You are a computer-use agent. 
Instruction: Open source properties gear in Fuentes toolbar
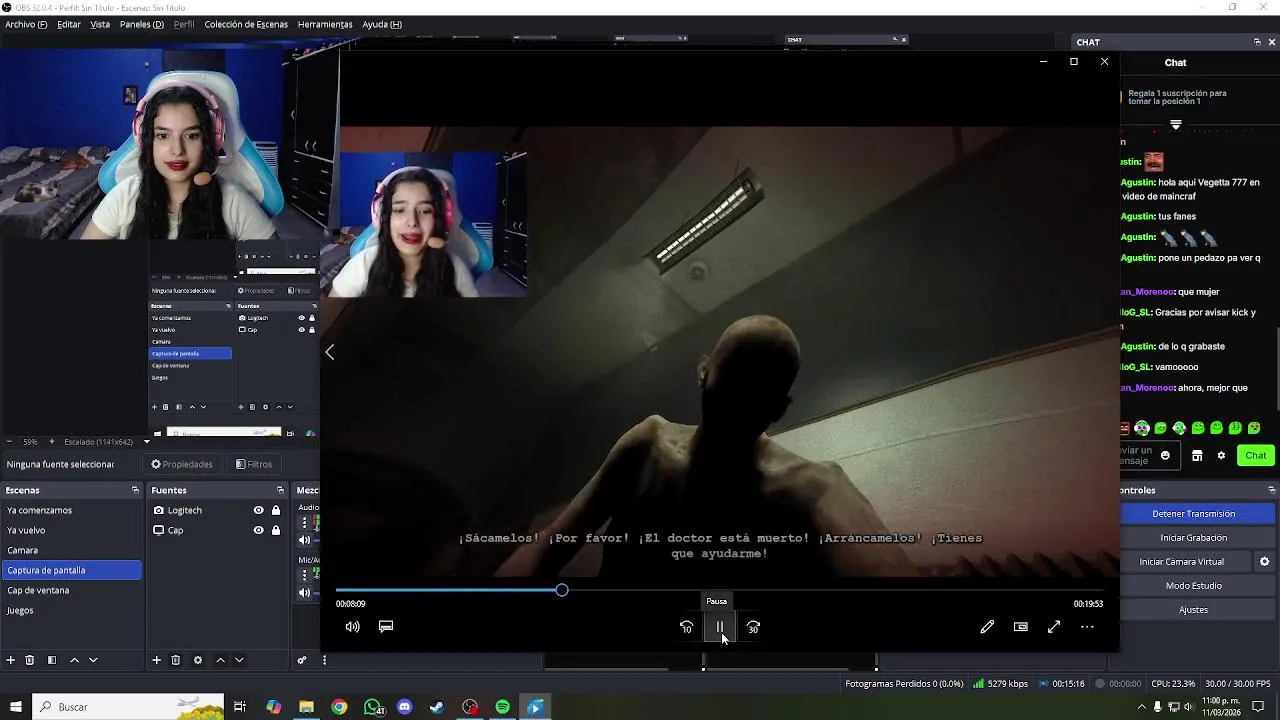198,660
